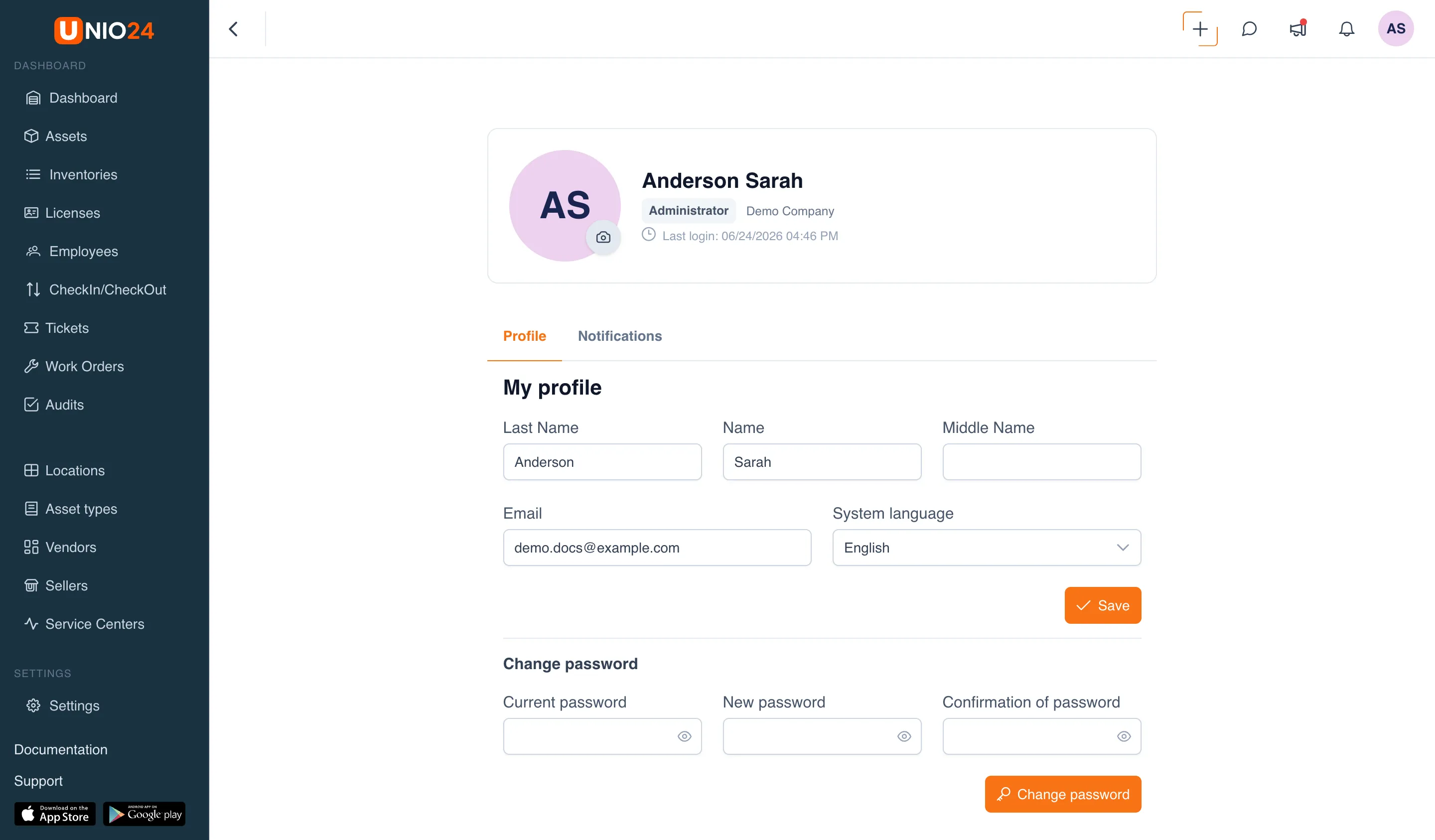
Task: Switch to the Profile tab
Action: coord(525,336)
